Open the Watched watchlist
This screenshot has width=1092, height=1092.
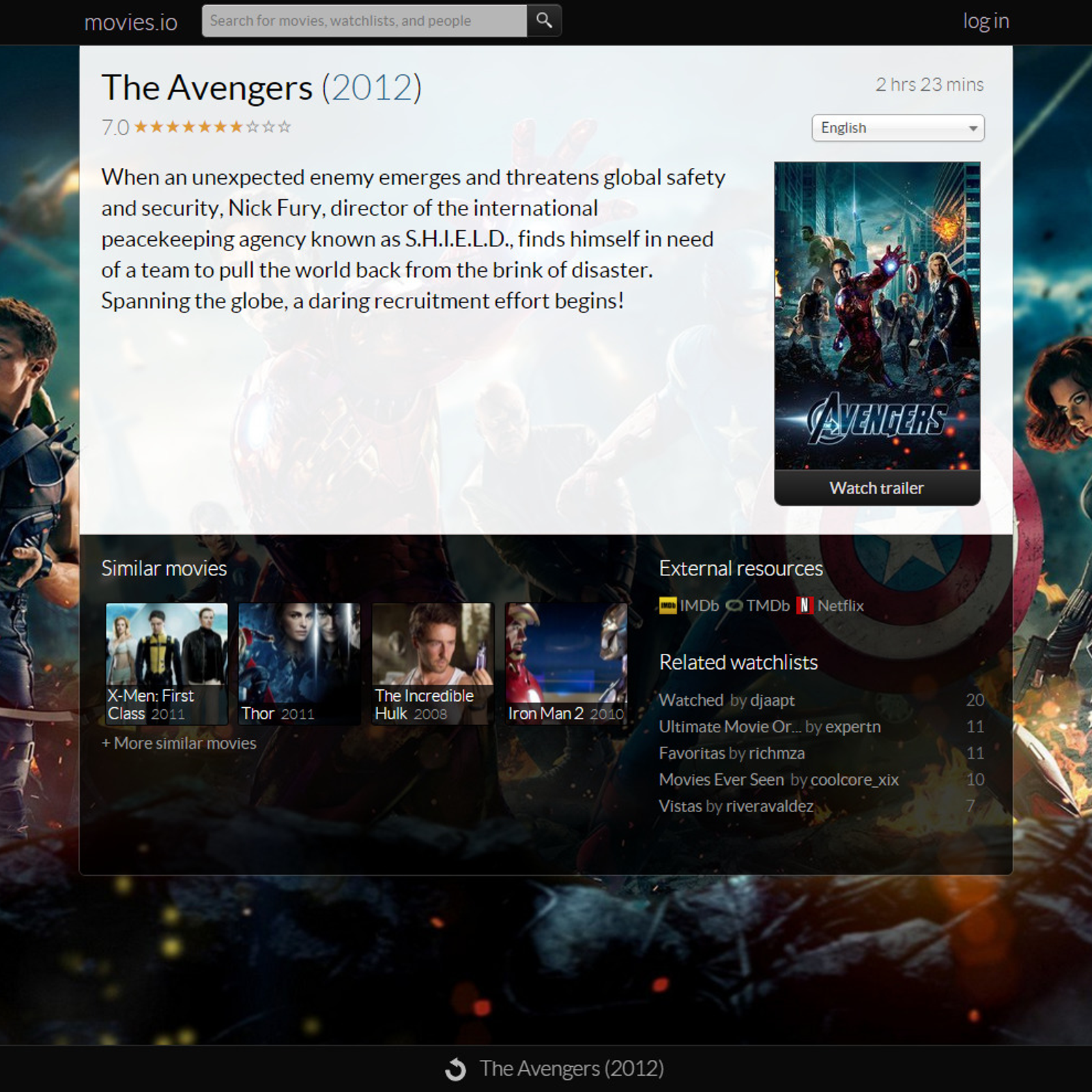coord(691,700)
